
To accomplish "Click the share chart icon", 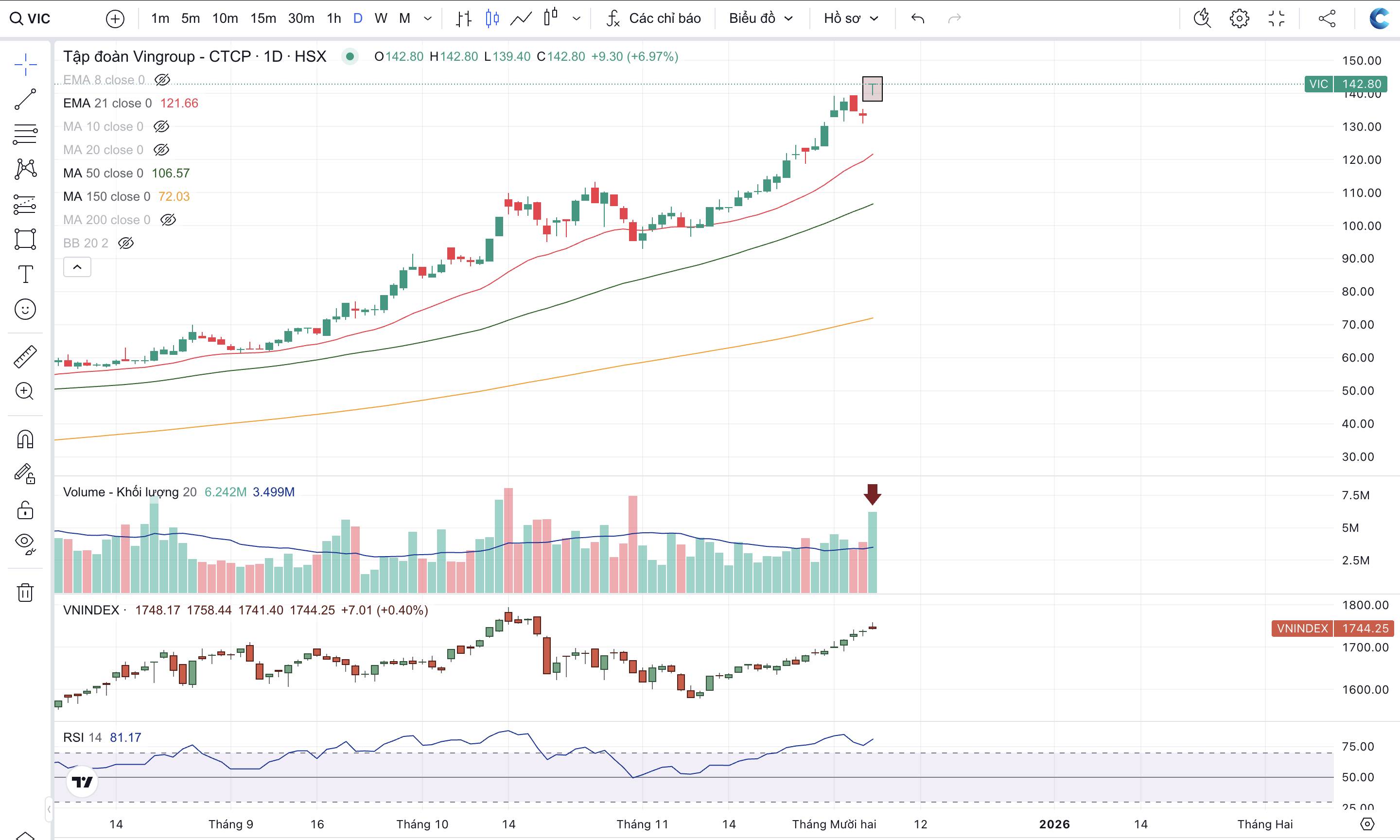I will (1327, 18).
